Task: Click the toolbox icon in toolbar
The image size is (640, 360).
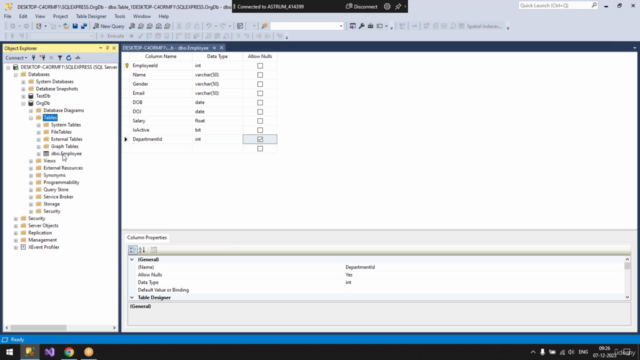Action: click(x=371, y=26)
